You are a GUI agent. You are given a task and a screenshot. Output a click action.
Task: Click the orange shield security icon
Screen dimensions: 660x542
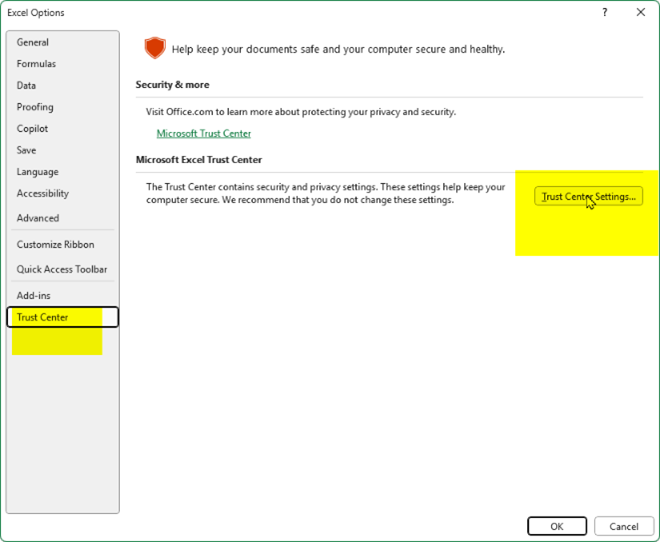click(154, 48)
